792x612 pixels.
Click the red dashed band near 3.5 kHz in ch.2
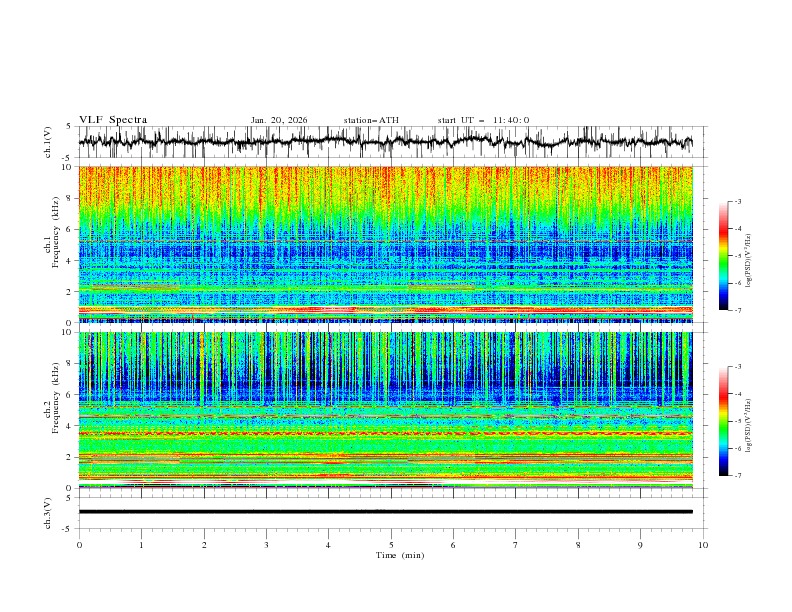click(x=385, y=433)
